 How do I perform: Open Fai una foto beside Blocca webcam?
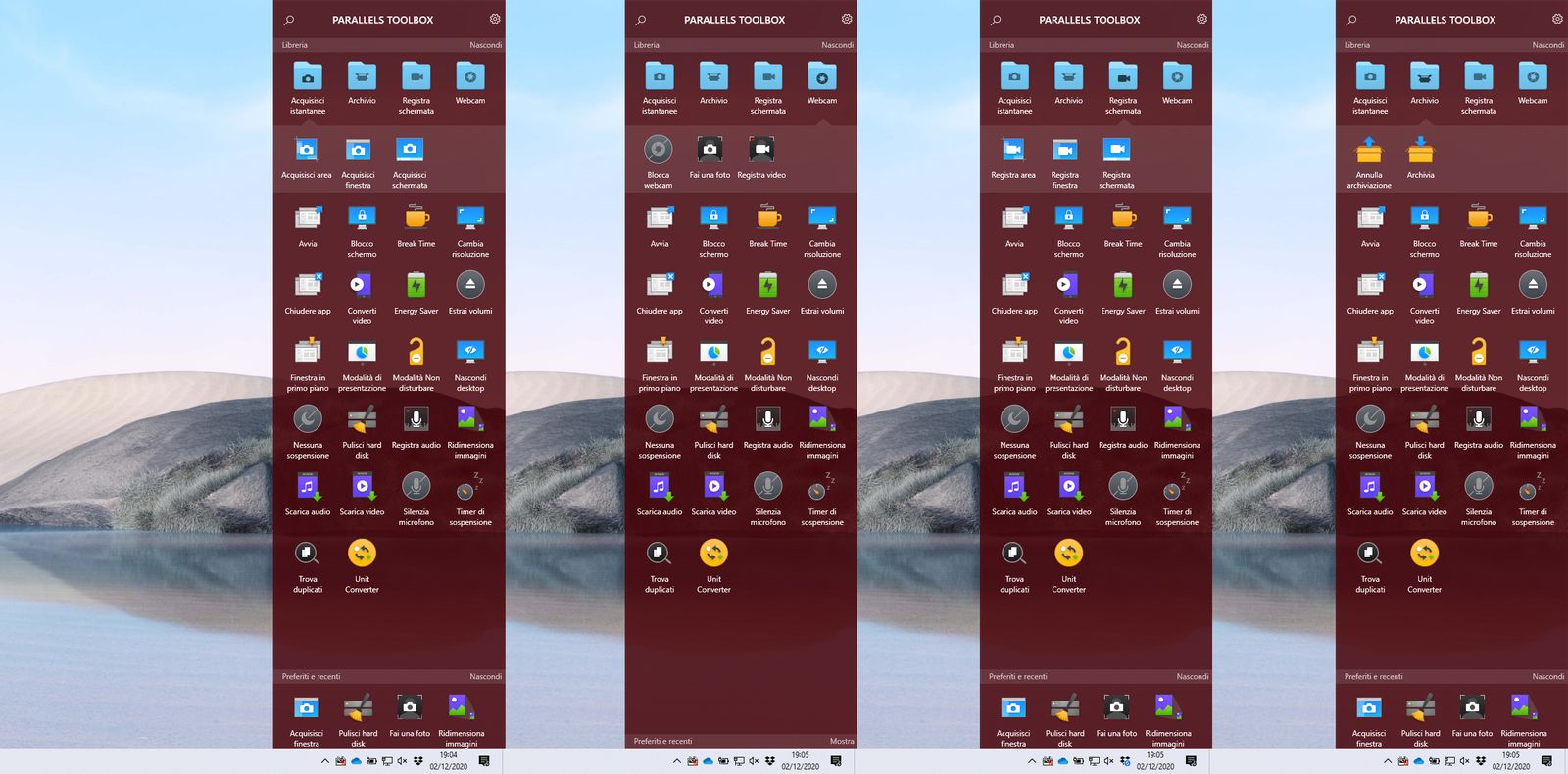(710, 159)
